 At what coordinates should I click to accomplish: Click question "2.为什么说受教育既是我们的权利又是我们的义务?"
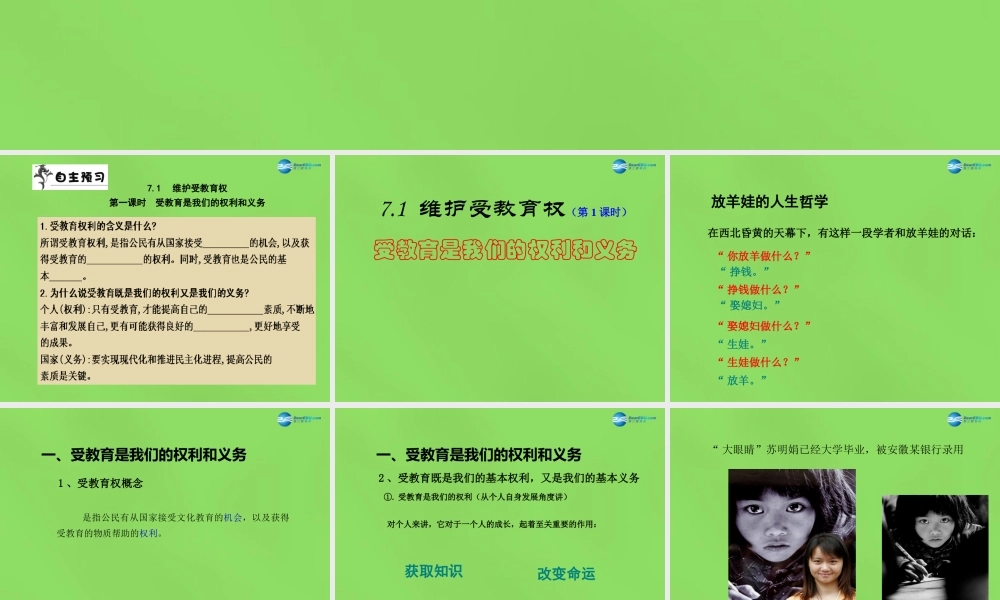(145, 293)
